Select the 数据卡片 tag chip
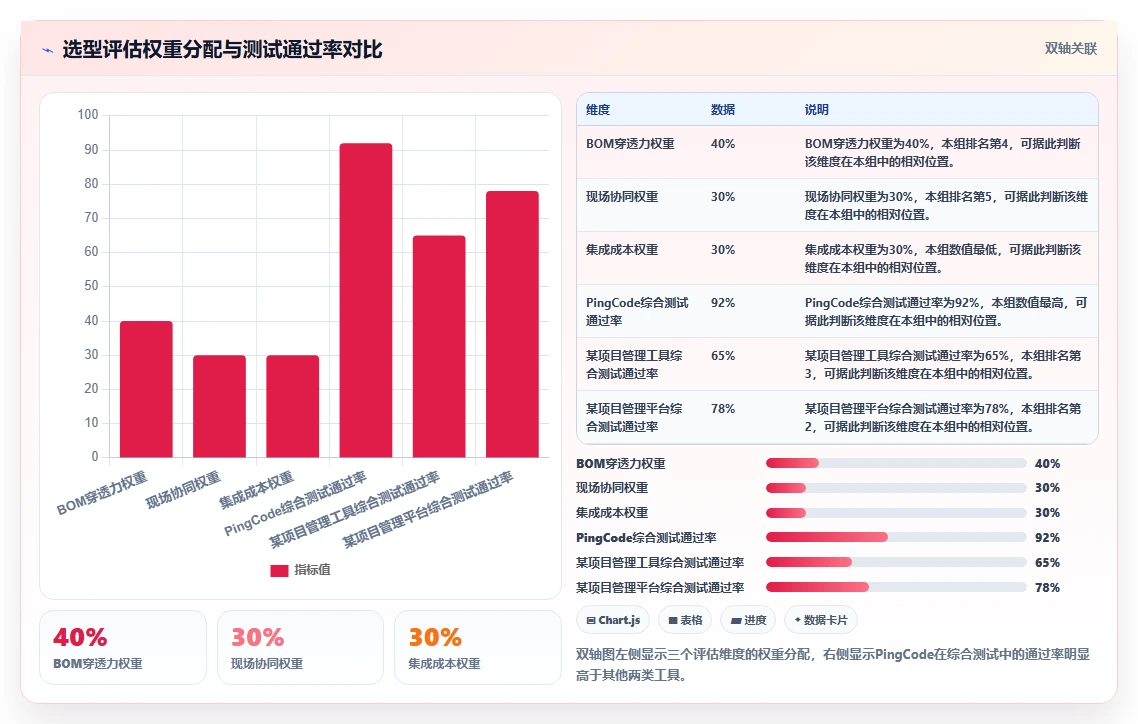The height and width of the screenshot is (724, 1138). [x=821, y=620]
